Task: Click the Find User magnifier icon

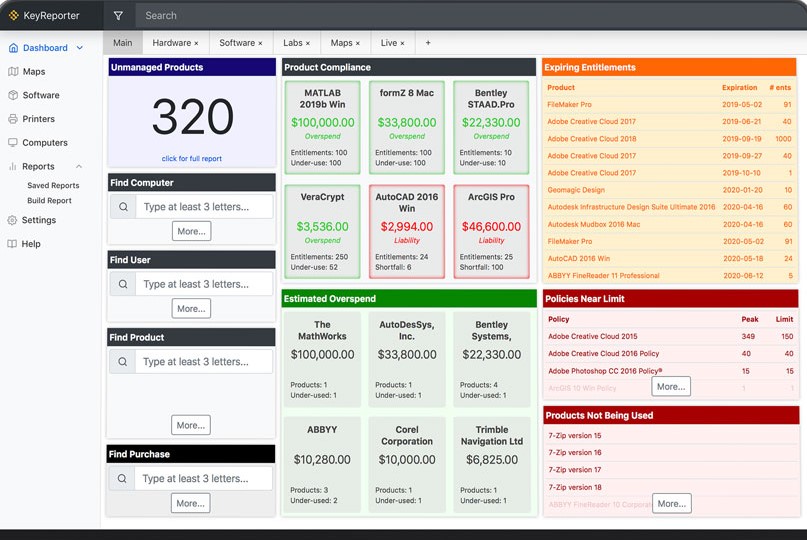Action: click(123, 284)
